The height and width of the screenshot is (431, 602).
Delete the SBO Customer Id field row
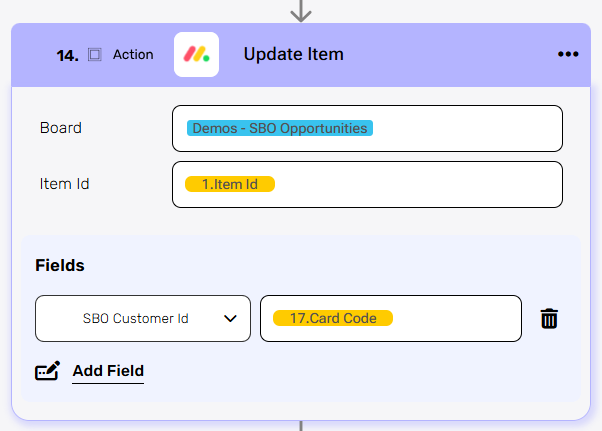[549, 319]
